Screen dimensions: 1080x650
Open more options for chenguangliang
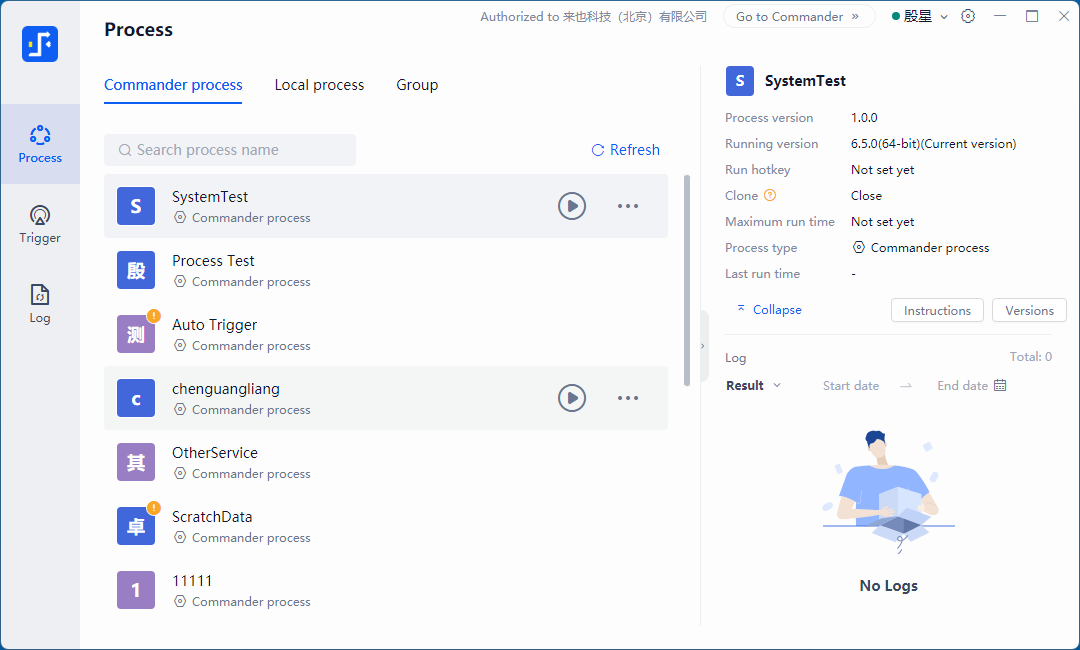628,398
